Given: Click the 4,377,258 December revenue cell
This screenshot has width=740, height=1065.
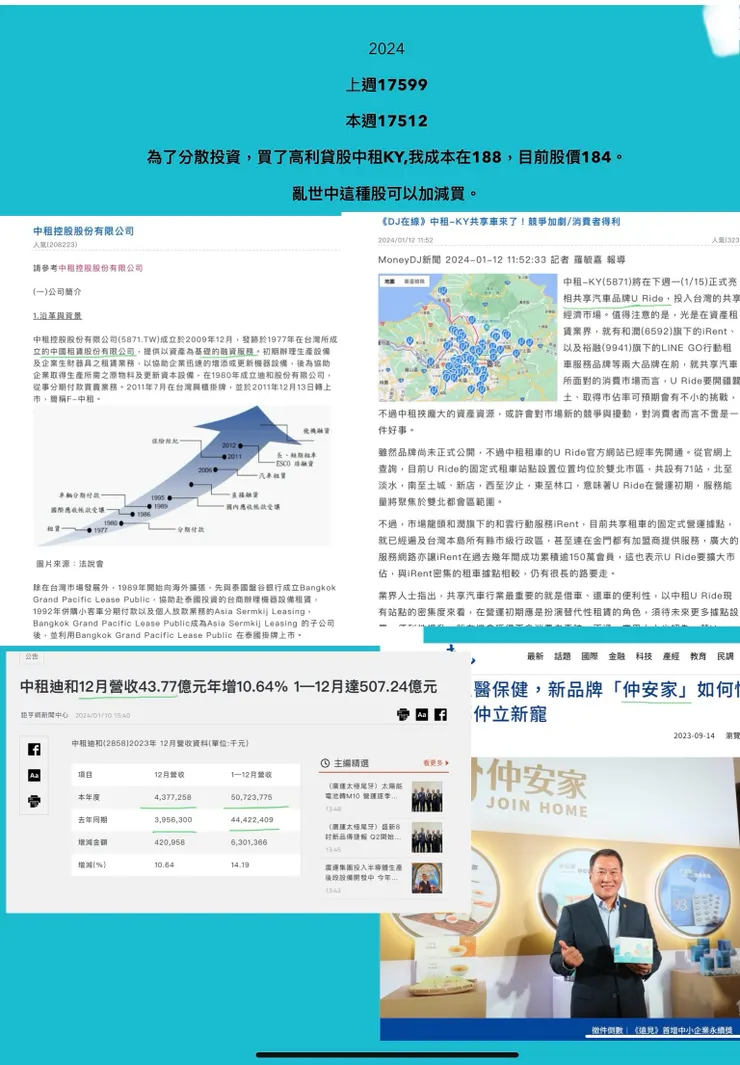Looking at the screenshot, I should click(173, 797).
